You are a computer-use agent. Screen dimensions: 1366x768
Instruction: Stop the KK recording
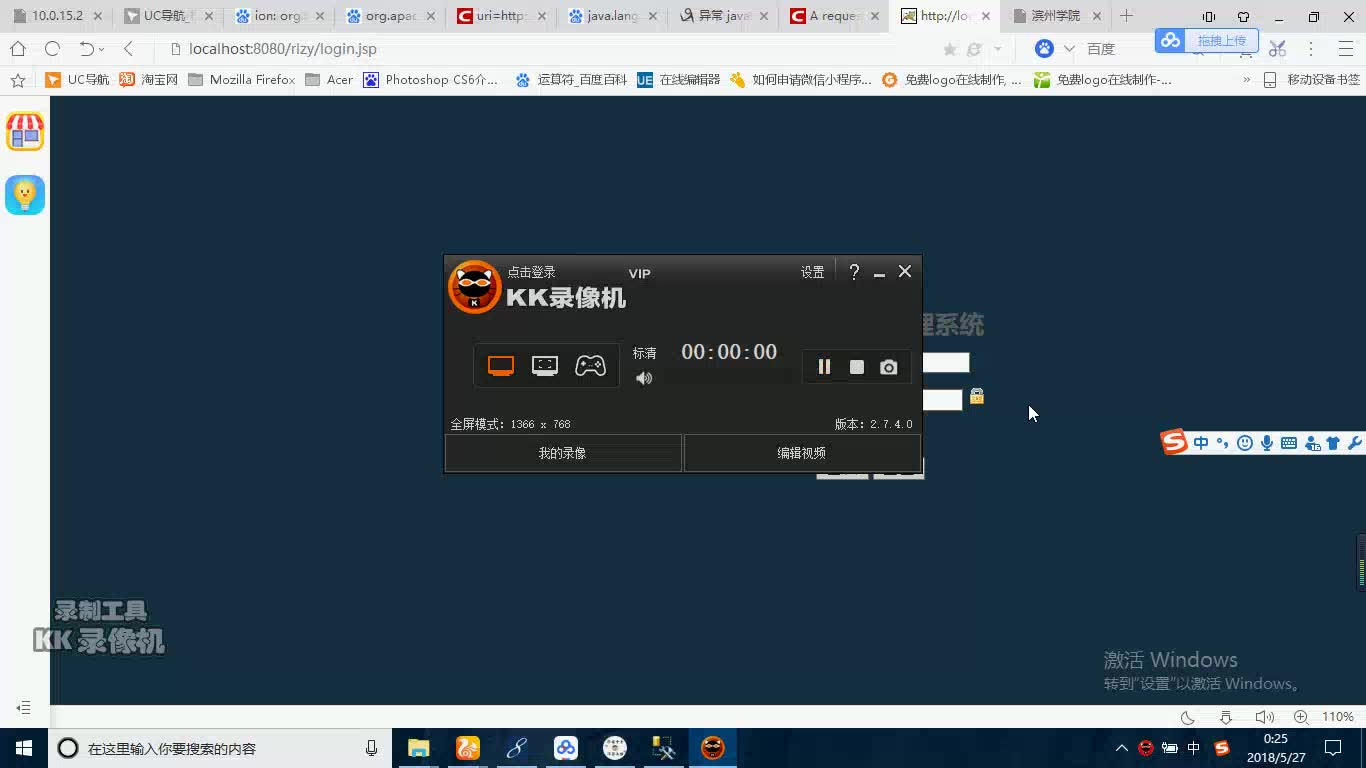(x=857, y=367)
